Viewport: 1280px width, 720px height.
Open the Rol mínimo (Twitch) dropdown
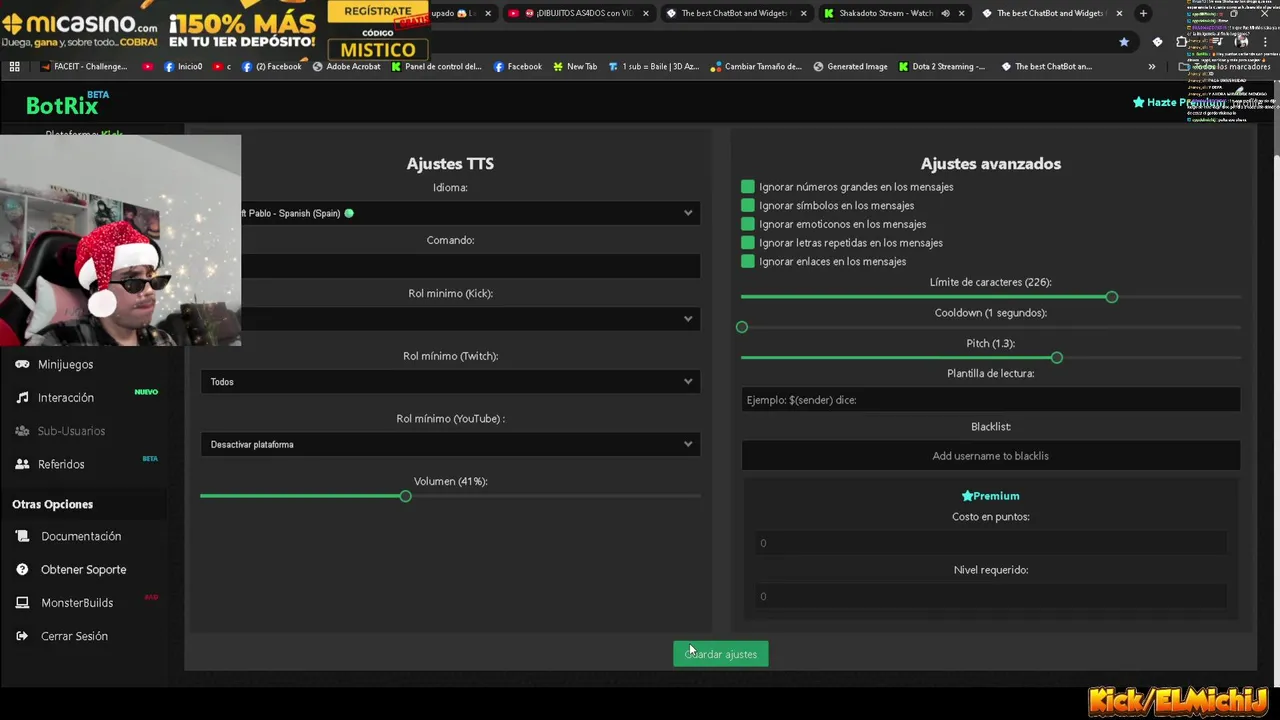(x=450, y=382)
